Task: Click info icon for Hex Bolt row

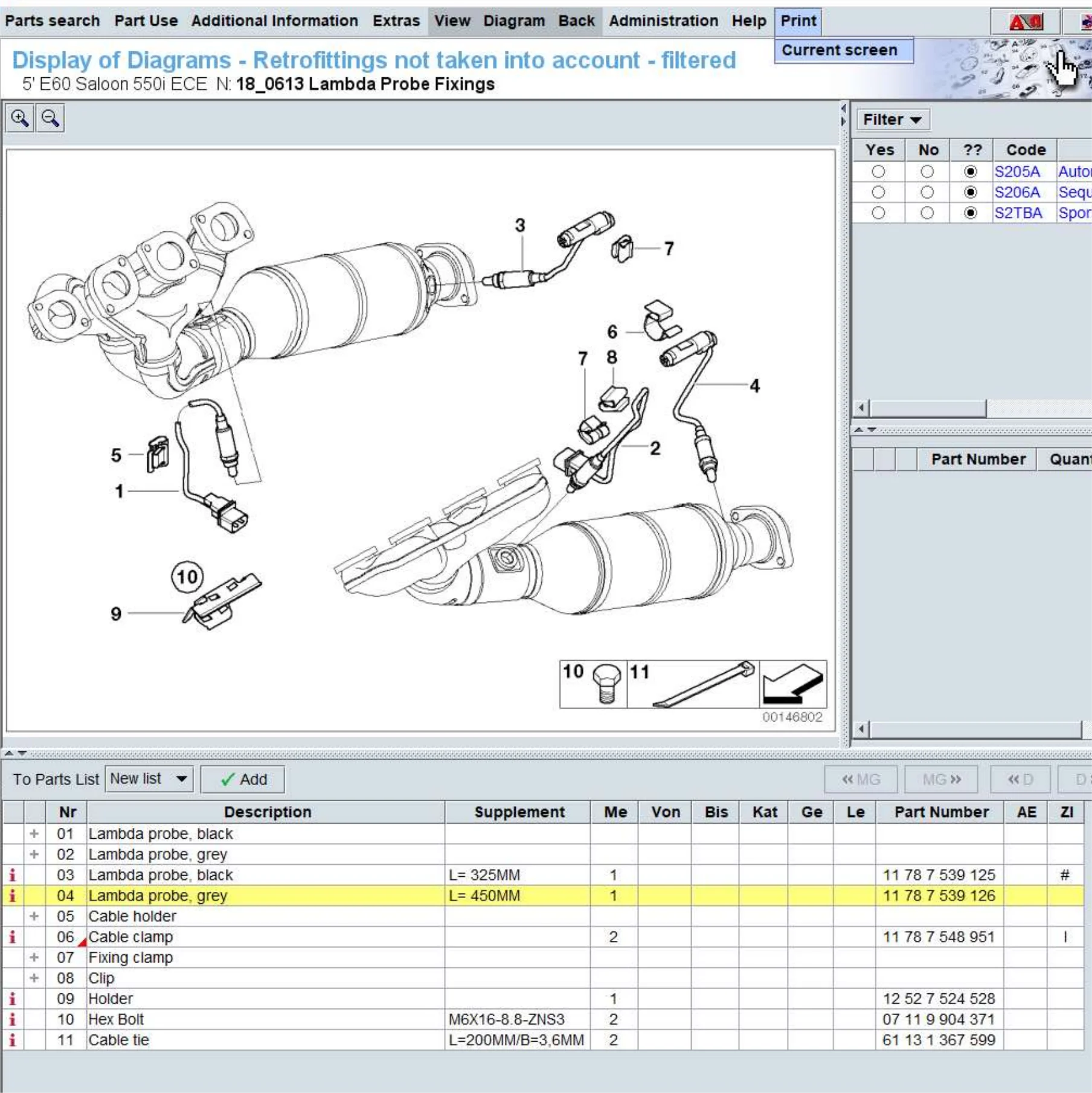Action: tap(12, 1019)
